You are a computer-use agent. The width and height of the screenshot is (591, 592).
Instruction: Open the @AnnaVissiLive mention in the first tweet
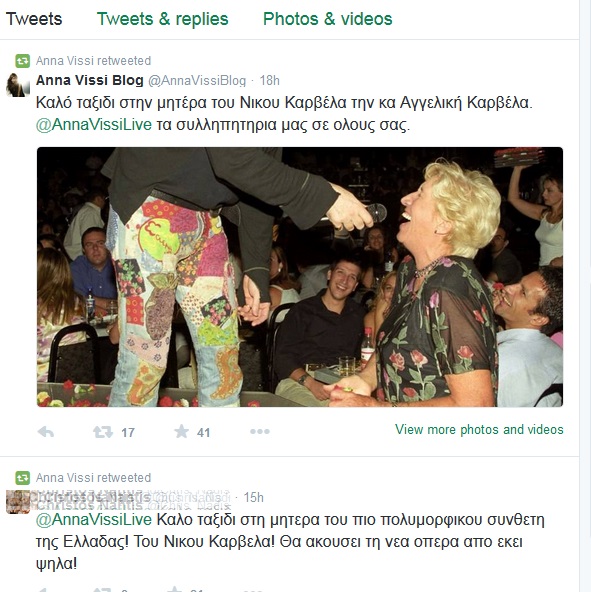click(x=94, y=125)
